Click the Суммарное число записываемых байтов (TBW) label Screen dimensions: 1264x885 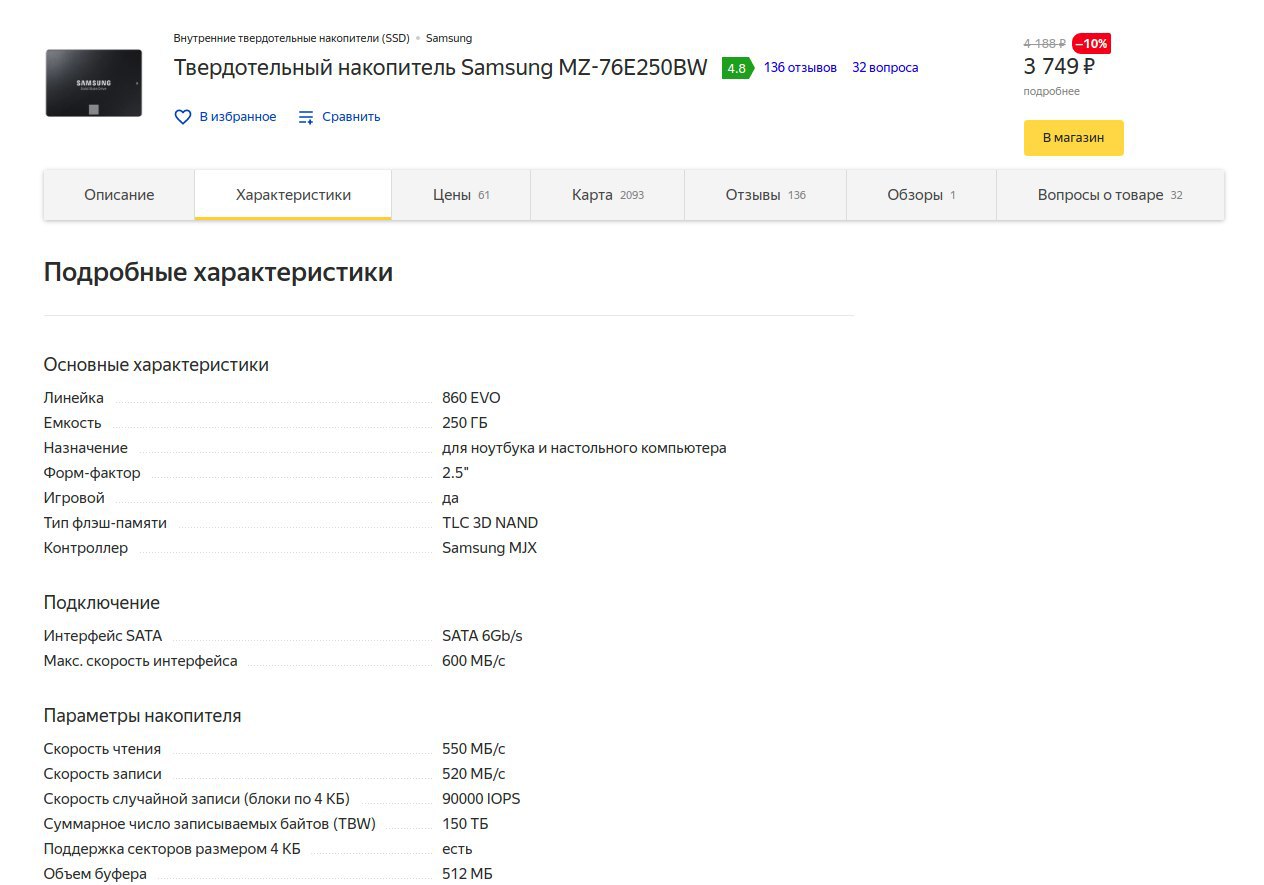[210, 824]
